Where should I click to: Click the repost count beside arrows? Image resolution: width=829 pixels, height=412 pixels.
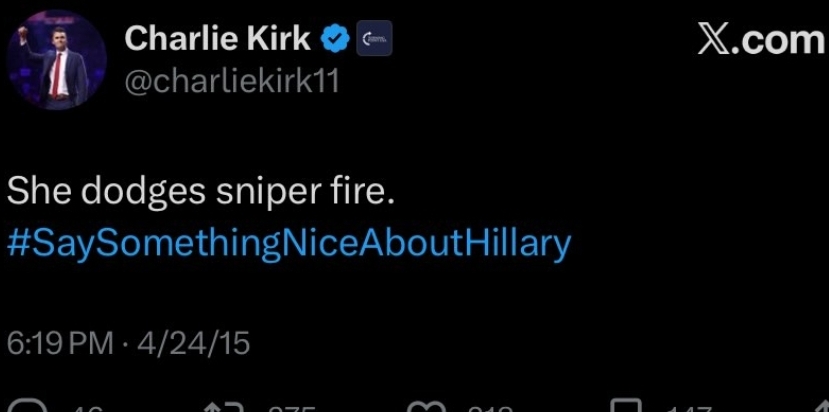click(292, 408)
